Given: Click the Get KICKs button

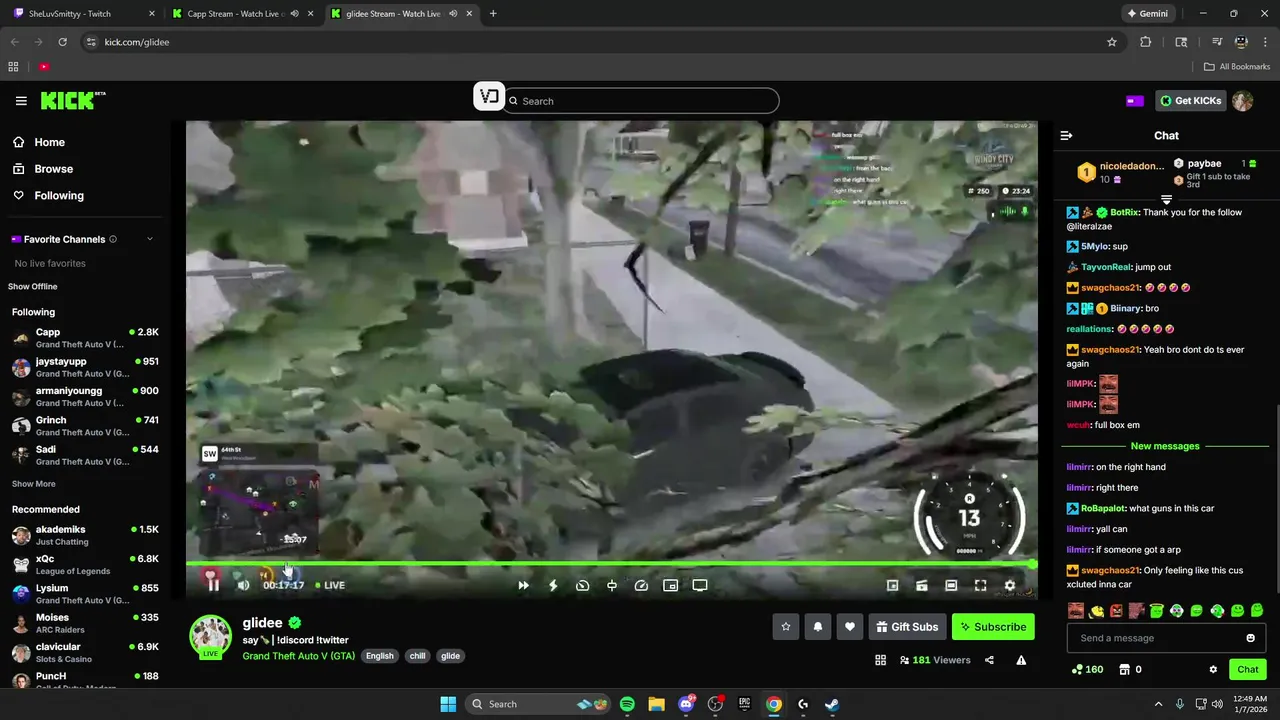Looking at the screenshot, I should click(1190, 100).
